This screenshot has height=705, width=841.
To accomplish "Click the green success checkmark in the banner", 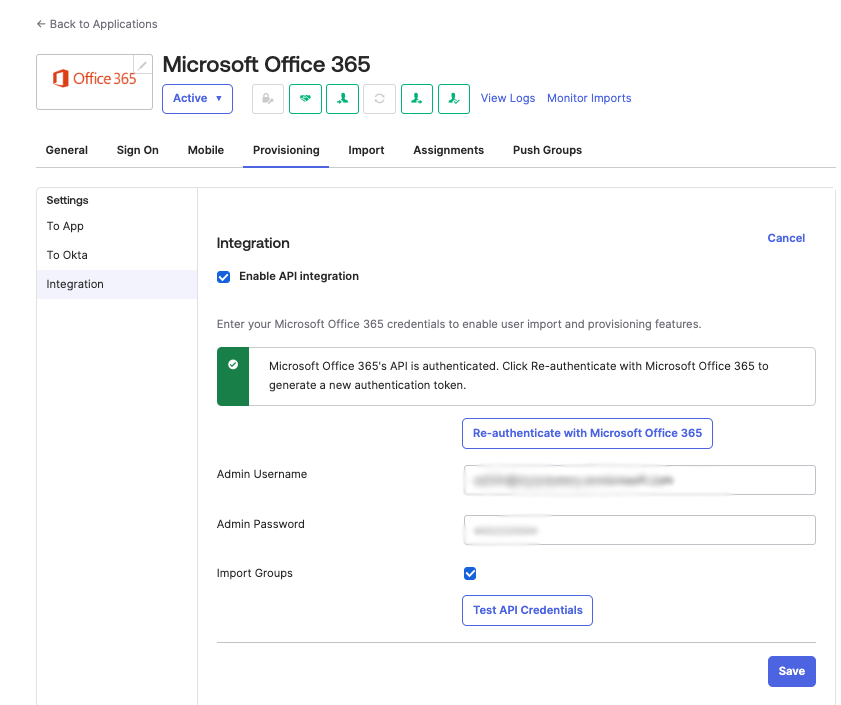I will (233, 365).
